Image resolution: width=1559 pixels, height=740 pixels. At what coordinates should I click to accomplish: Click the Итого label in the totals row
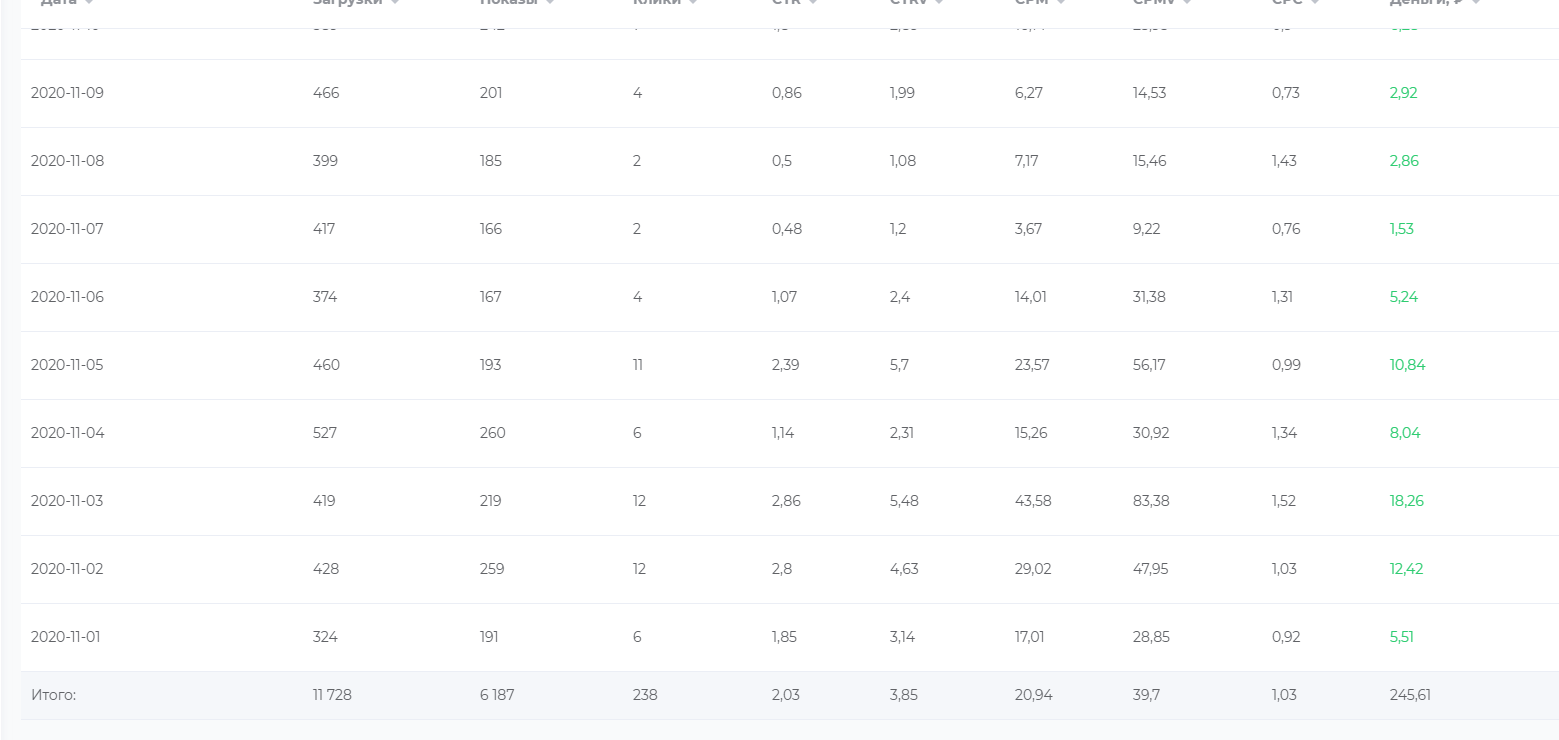(x=53, y=695)
